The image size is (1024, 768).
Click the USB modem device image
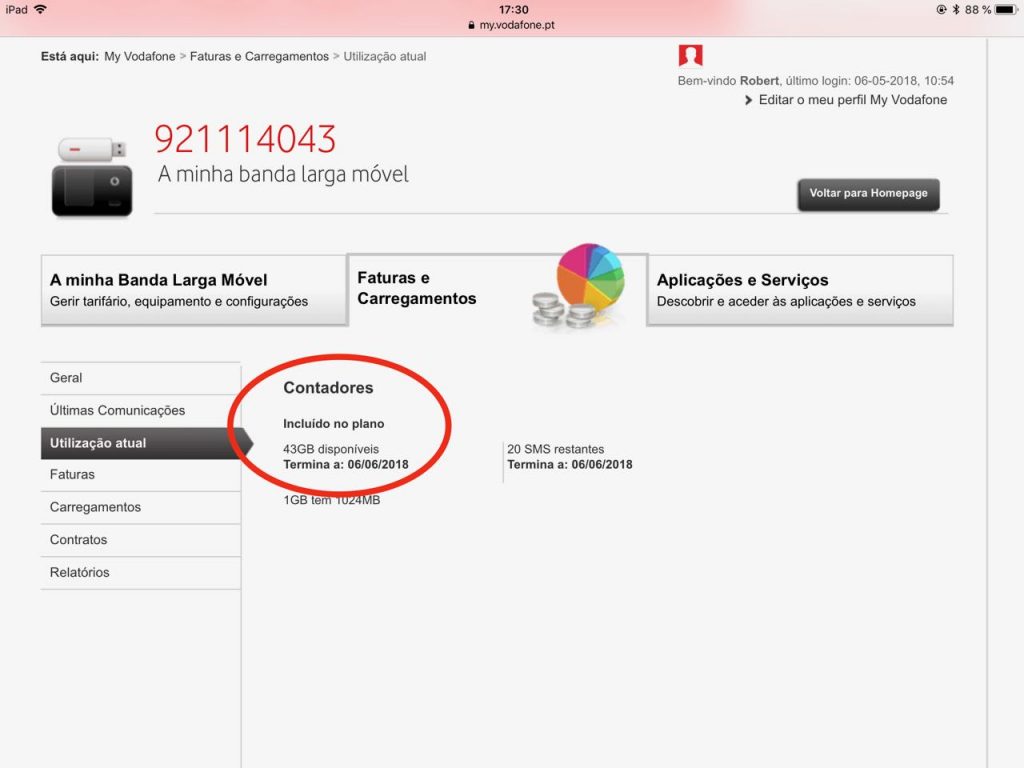click(91, 172)
